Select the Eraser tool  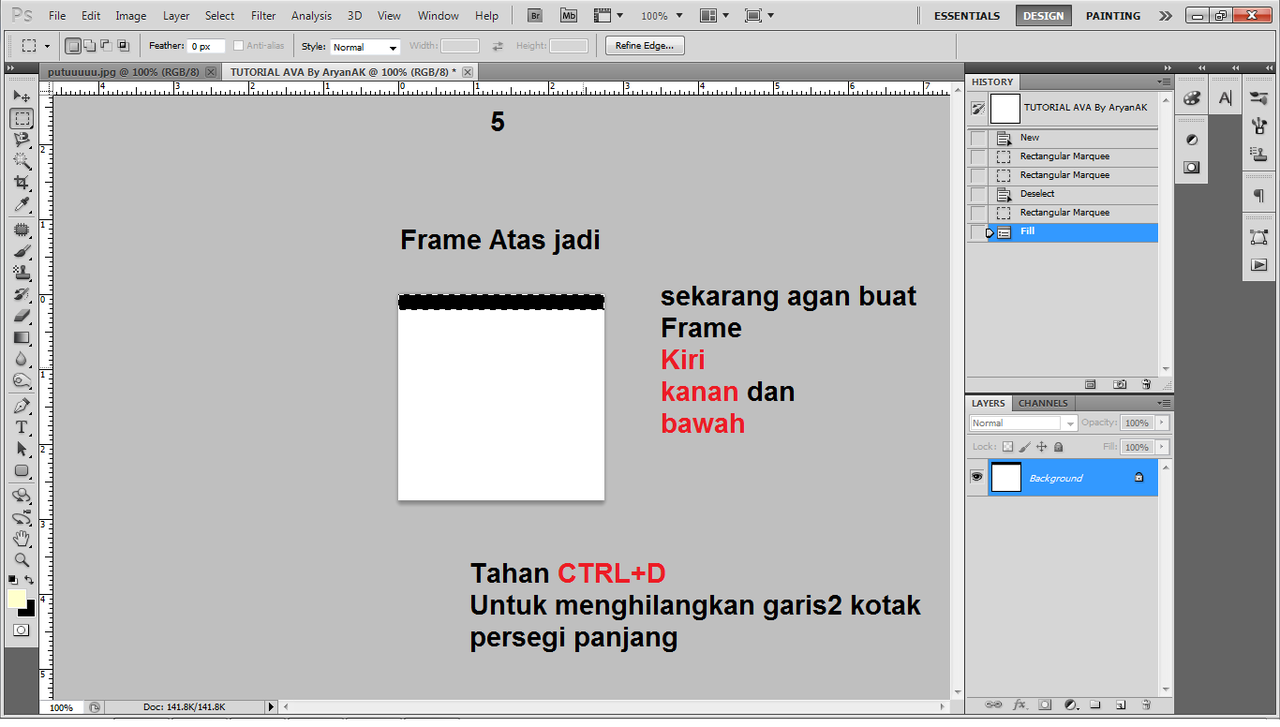click(21, 316)
